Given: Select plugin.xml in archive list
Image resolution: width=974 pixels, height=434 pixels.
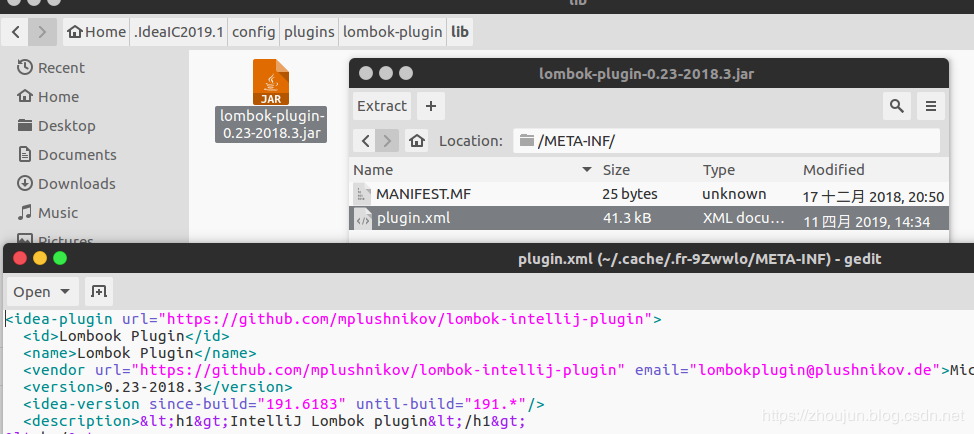Looking at the screenshot, I should (x=649, y=219).
